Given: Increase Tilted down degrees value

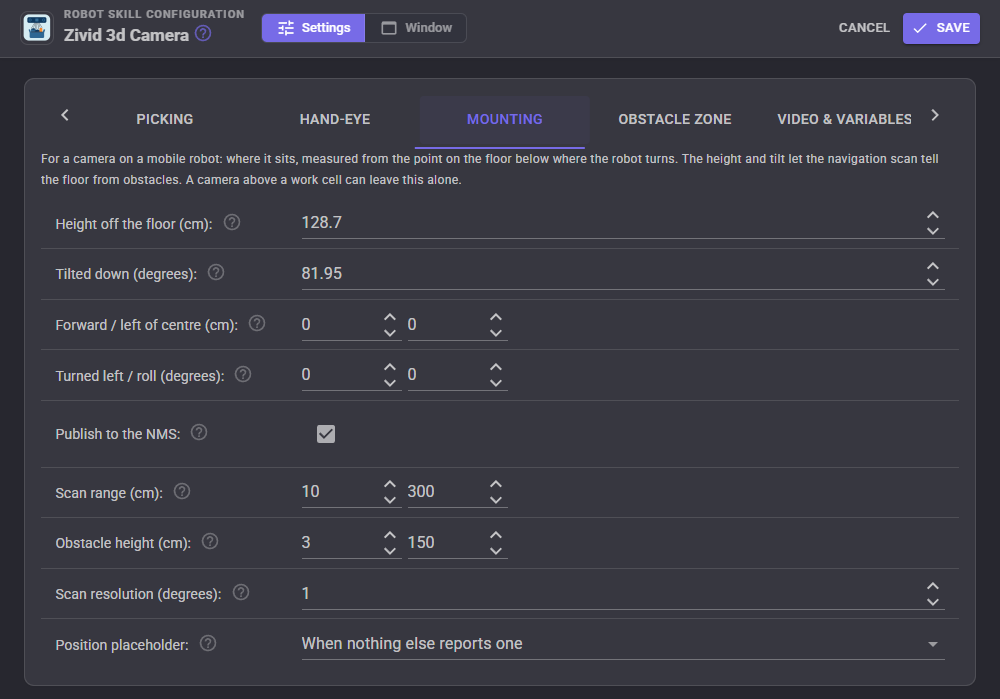Looking at the screenshot, I should tap(932, 266).
